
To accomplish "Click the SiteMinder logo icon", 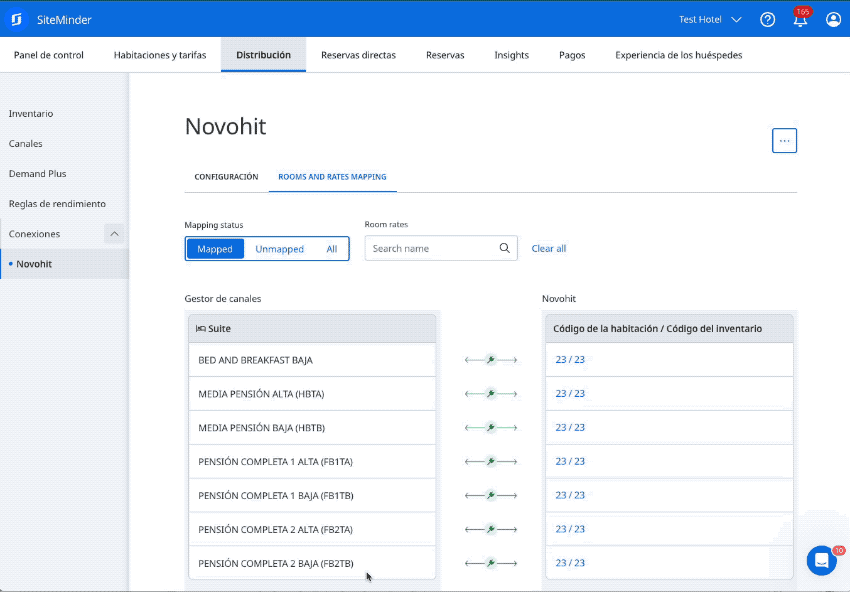I will (x=16, y=20).
